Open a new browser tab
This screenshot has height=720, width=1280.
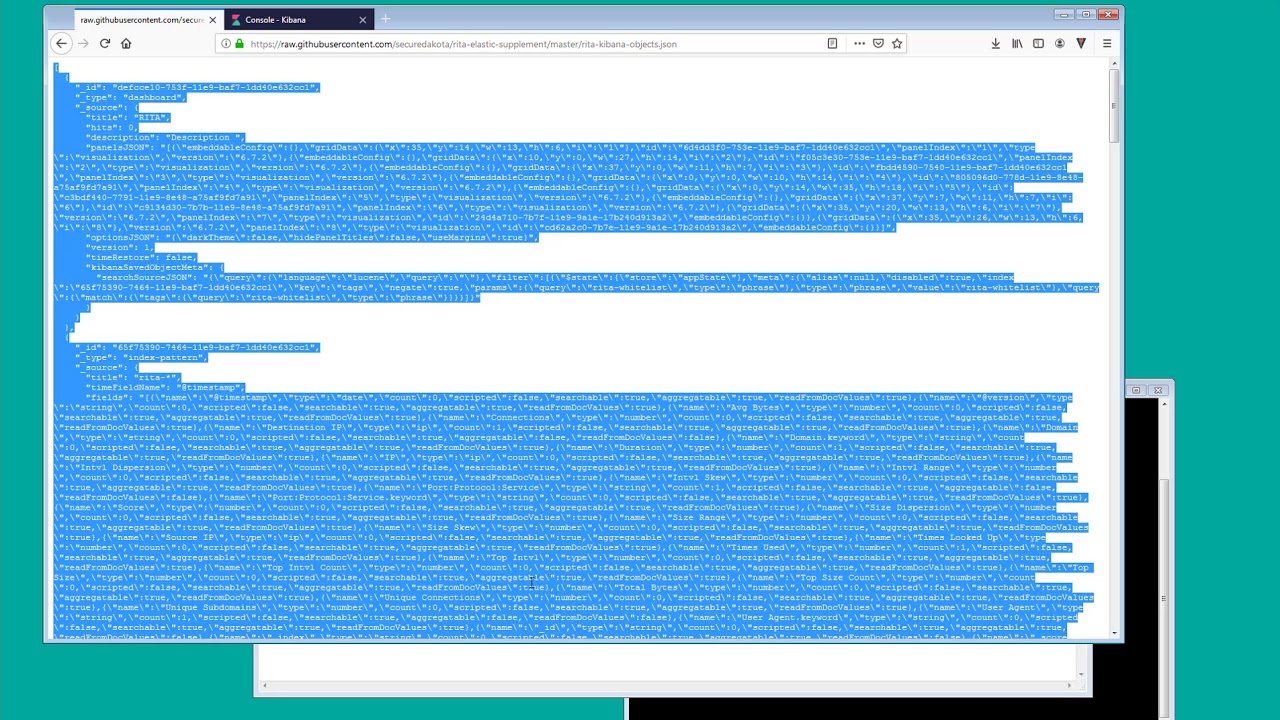[x=385, y=19]
